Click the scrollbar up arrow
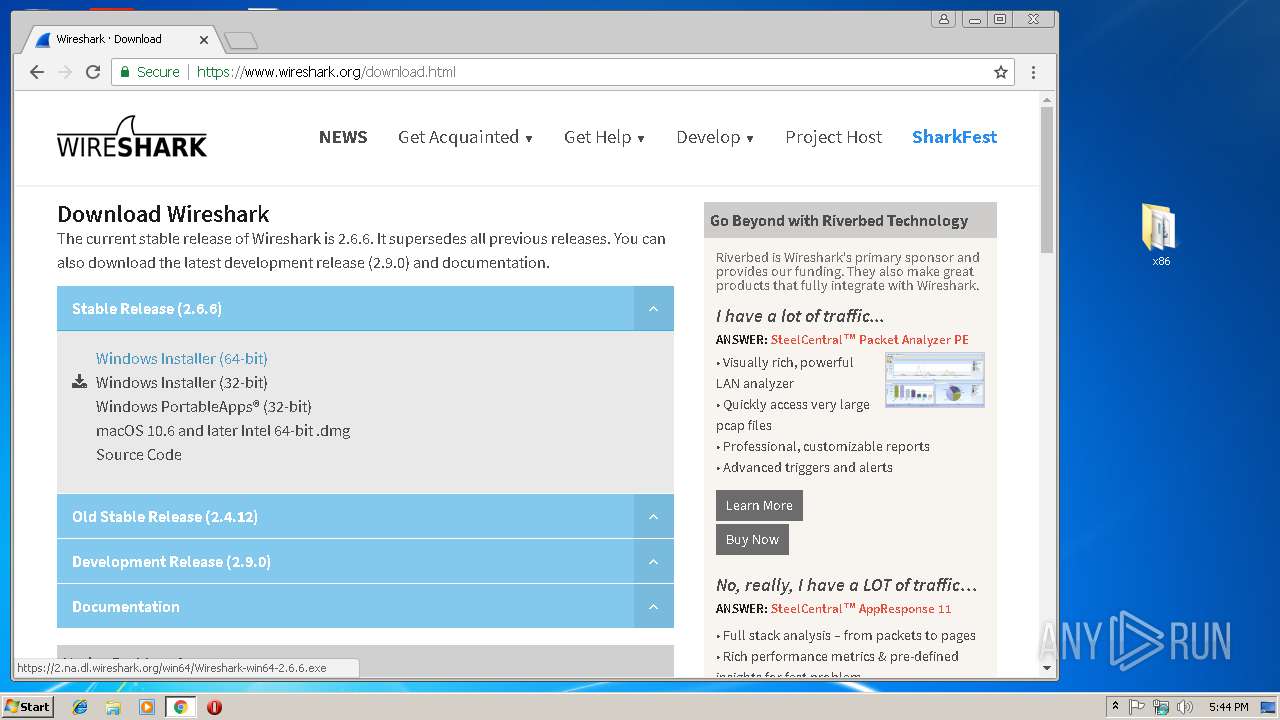 pyautogui.click(x=1047, y=100)
